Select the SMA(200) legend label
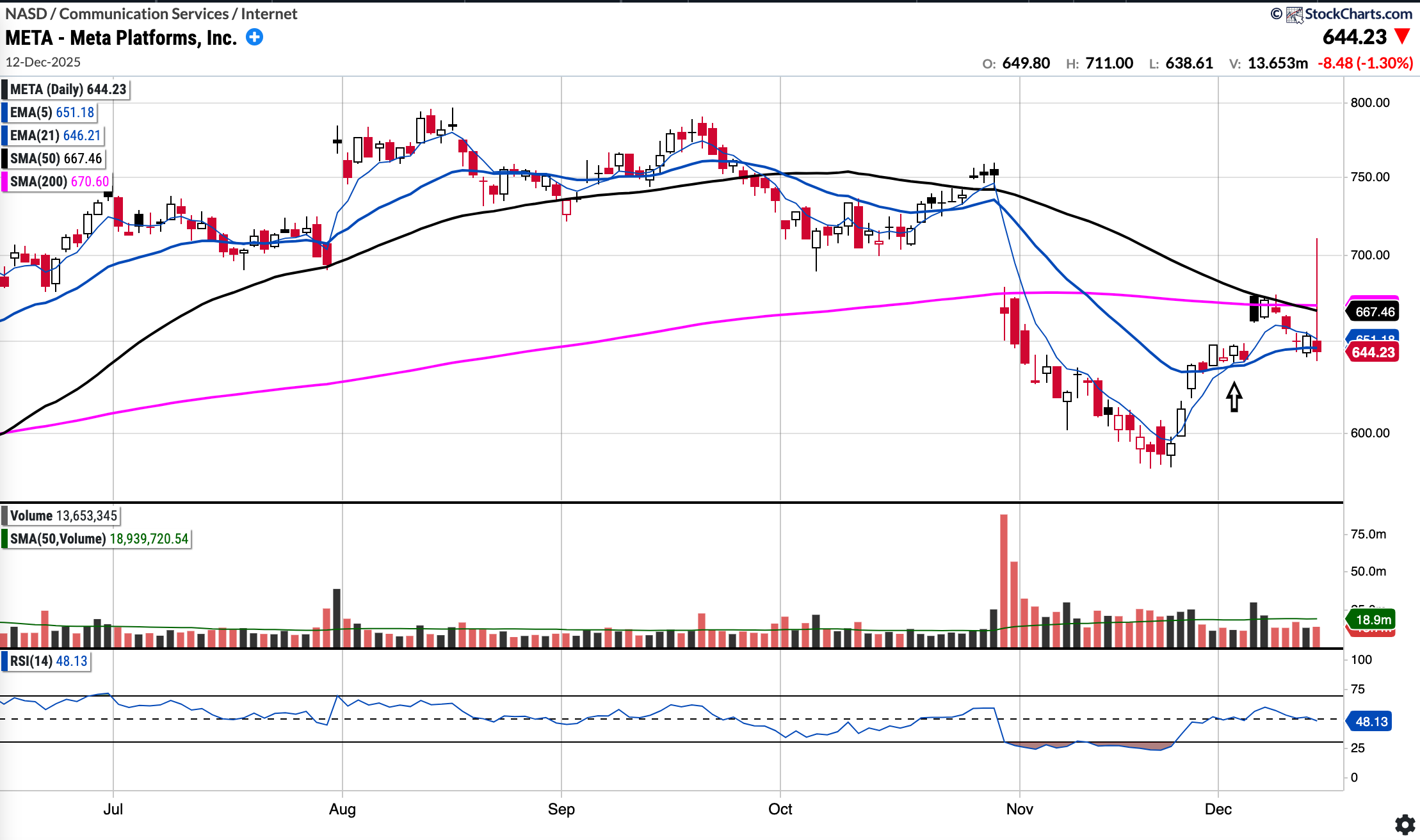The width and height of the screenshot is (1420, 840). click(59, 182)
